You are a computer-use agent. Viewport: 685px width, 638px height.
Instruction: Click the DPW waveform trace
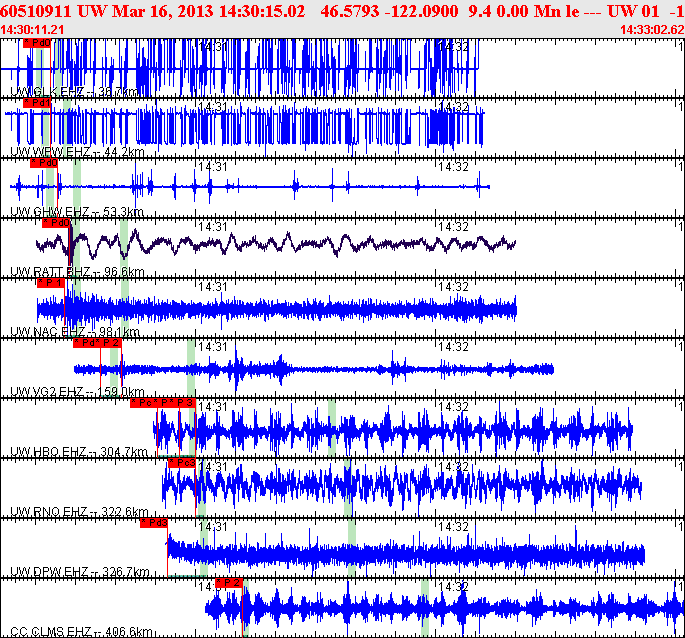[406, 553]
